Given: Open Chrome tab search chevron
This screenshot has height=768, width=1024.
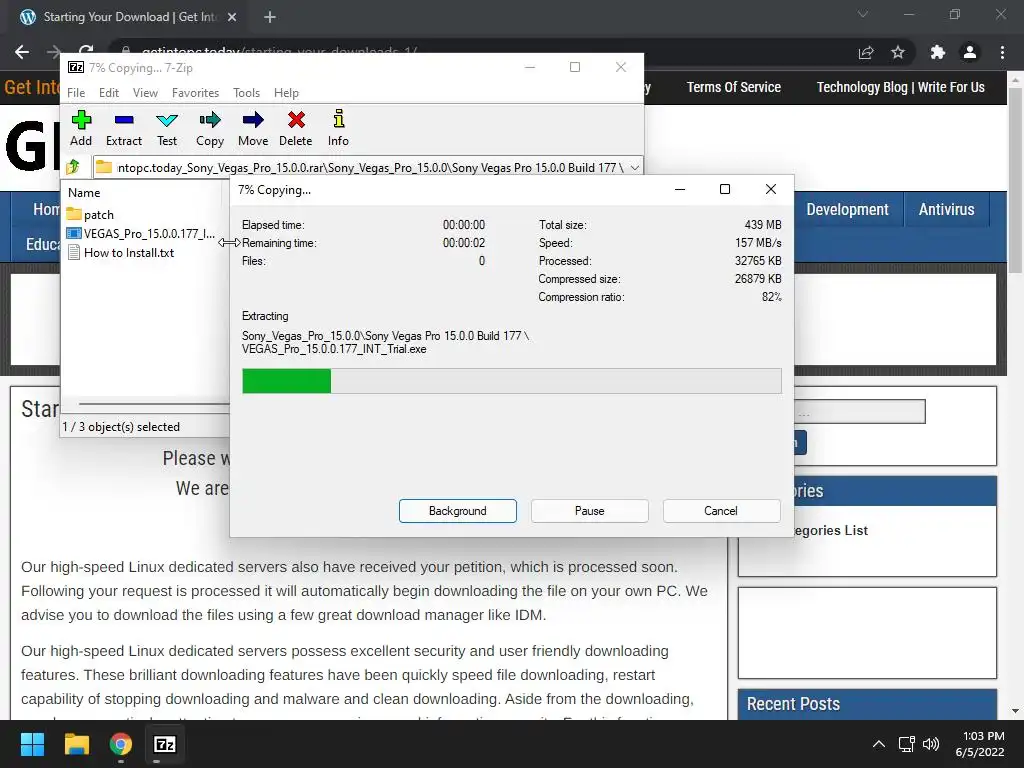Looking at the screenshot, I should pos(863,14).
